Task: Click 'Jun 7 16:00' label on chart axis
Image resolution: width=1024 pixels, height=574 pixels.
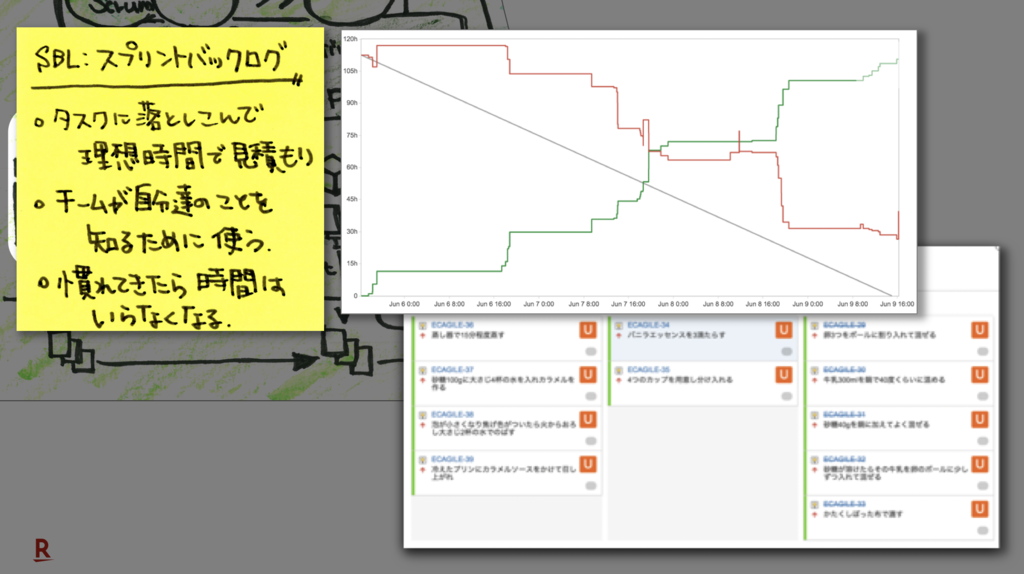Action: coord(628,304)
